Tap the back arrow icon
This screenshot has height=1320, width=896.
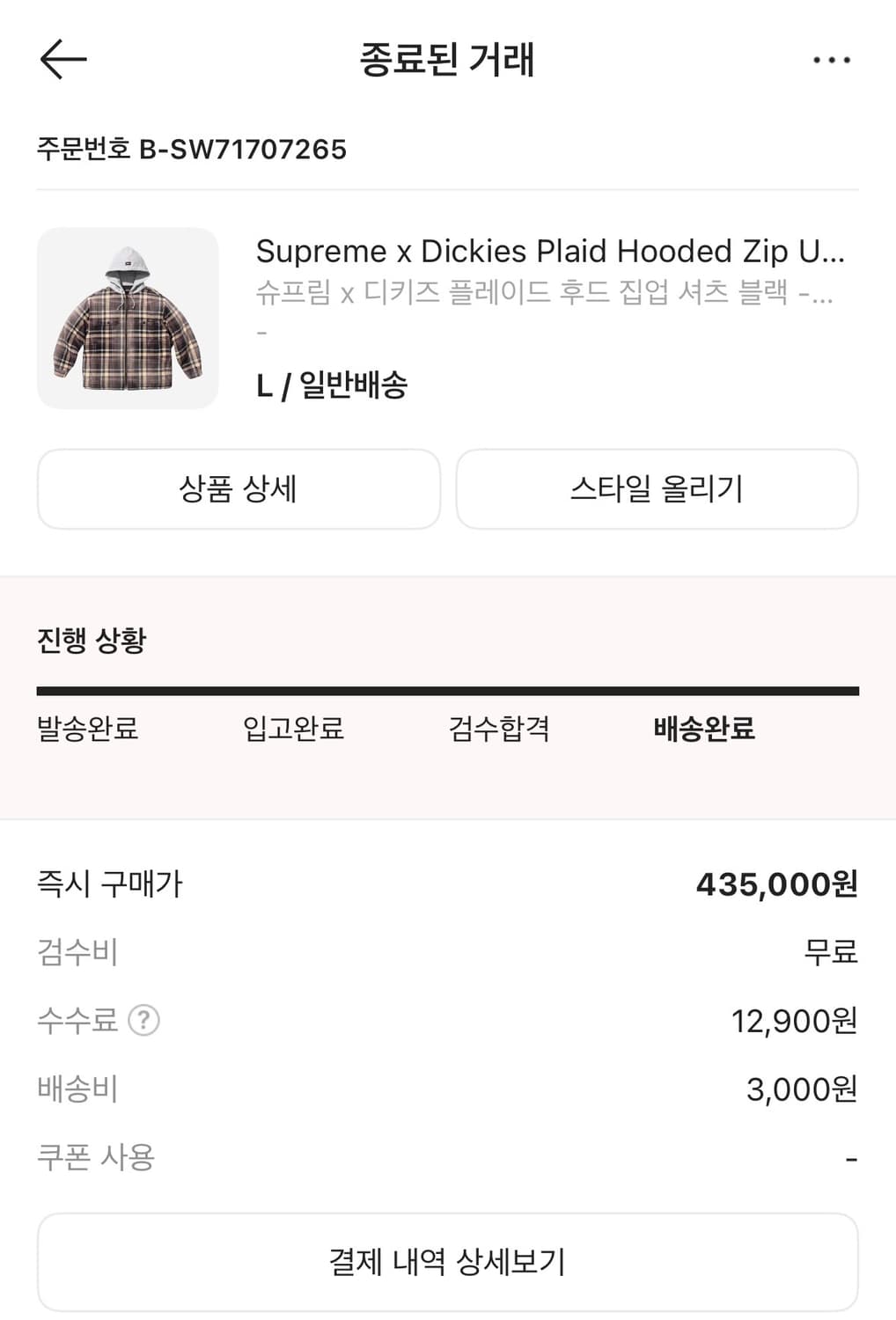point(63,60)
